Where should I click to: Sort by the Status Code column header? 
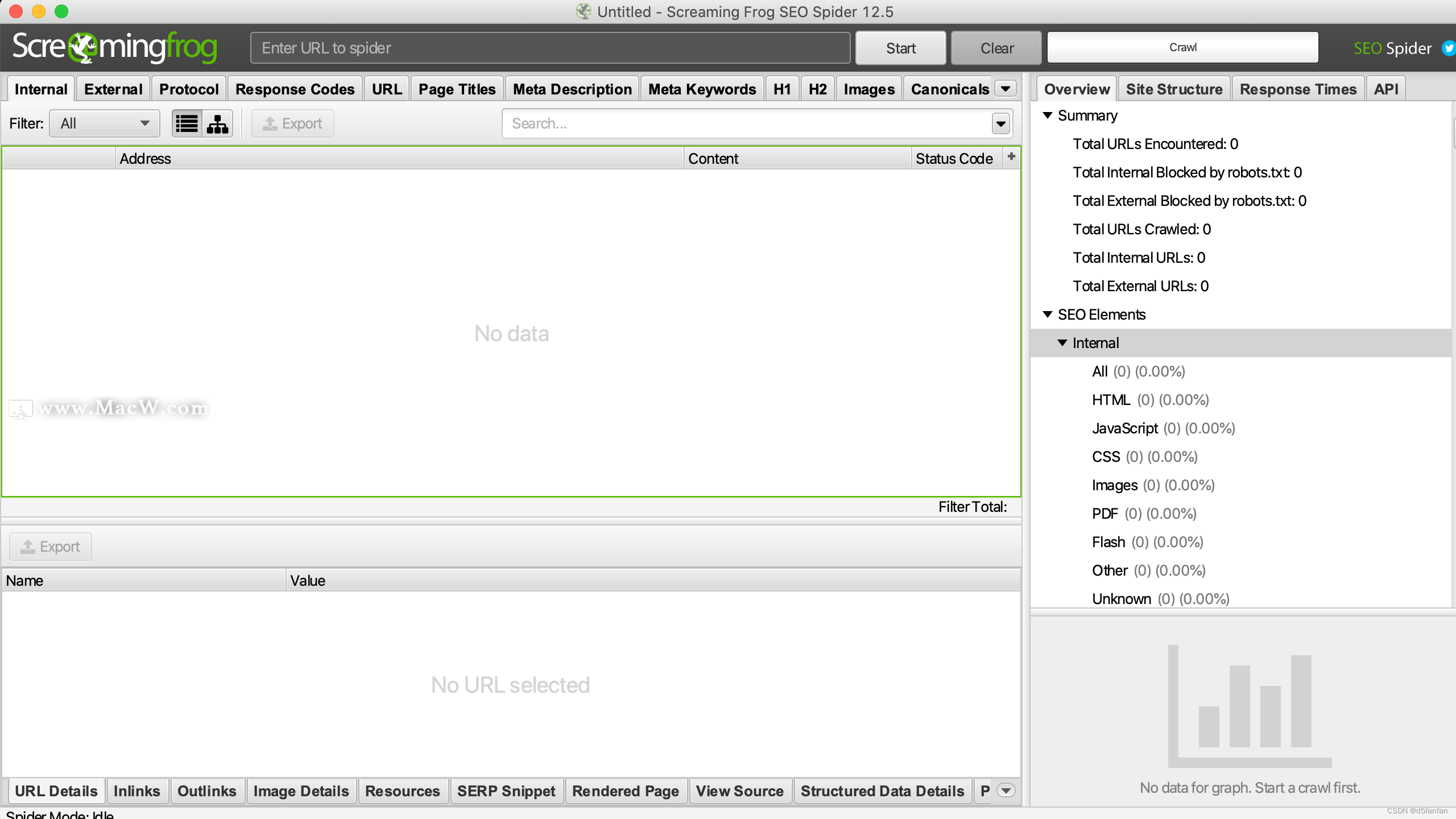tap(957, 159)
